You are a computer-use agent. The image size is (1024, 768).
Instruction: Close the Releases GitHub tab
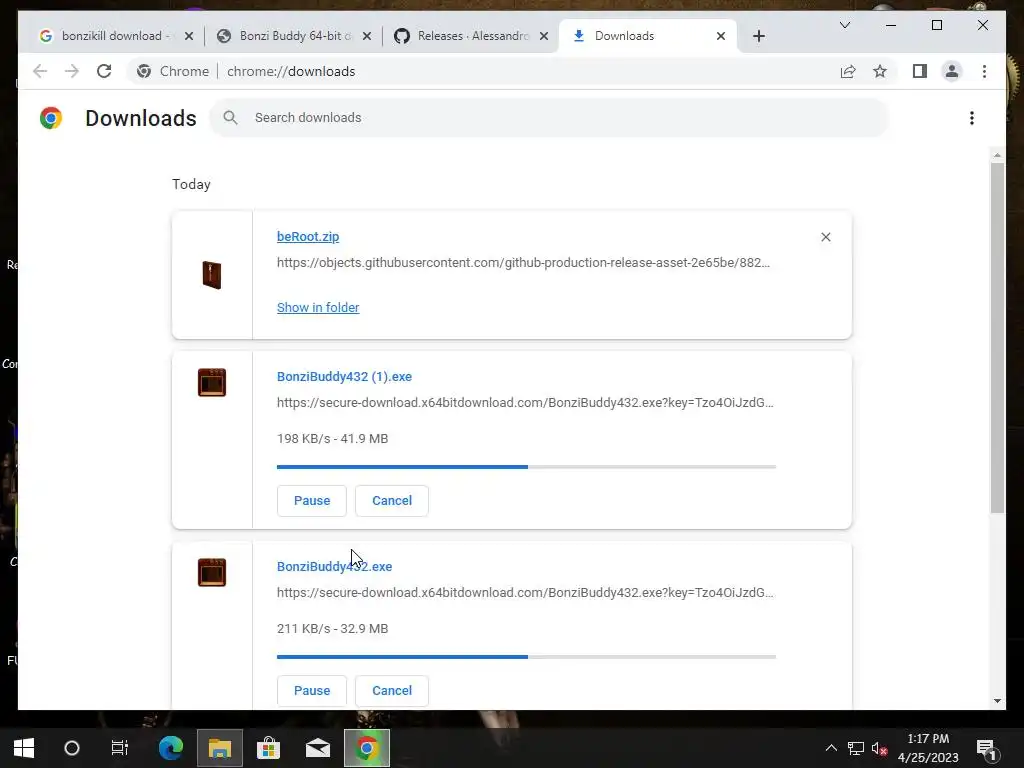544,36
